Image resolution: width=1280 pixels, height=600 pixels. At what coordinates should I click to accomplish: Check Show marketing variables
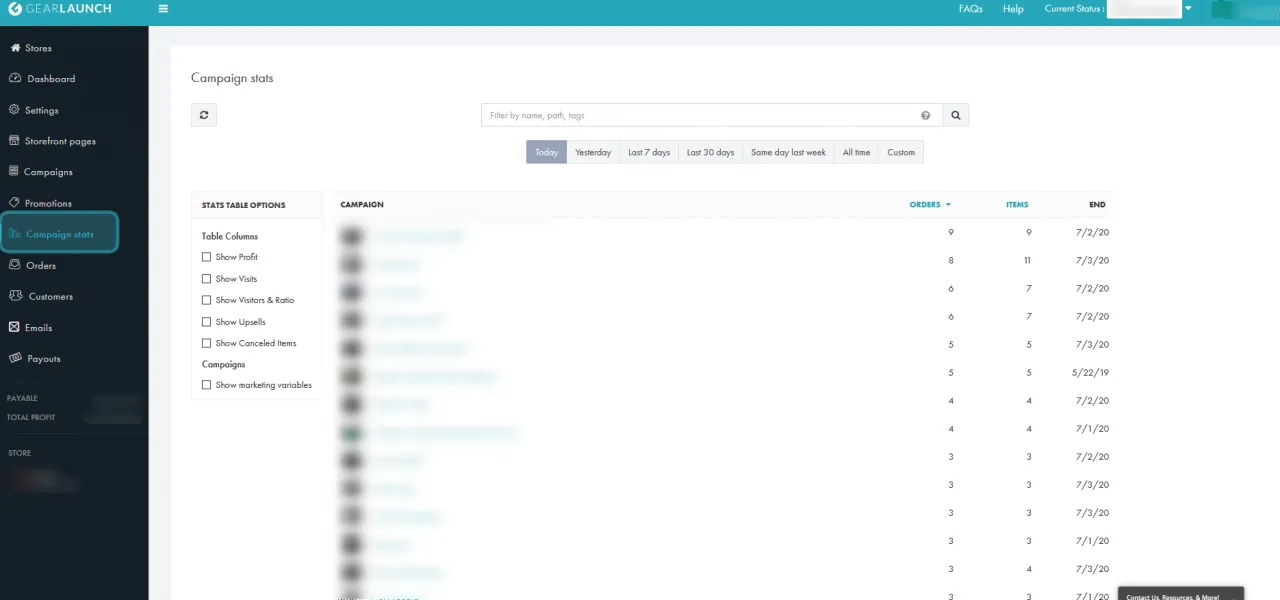(207, 385)
